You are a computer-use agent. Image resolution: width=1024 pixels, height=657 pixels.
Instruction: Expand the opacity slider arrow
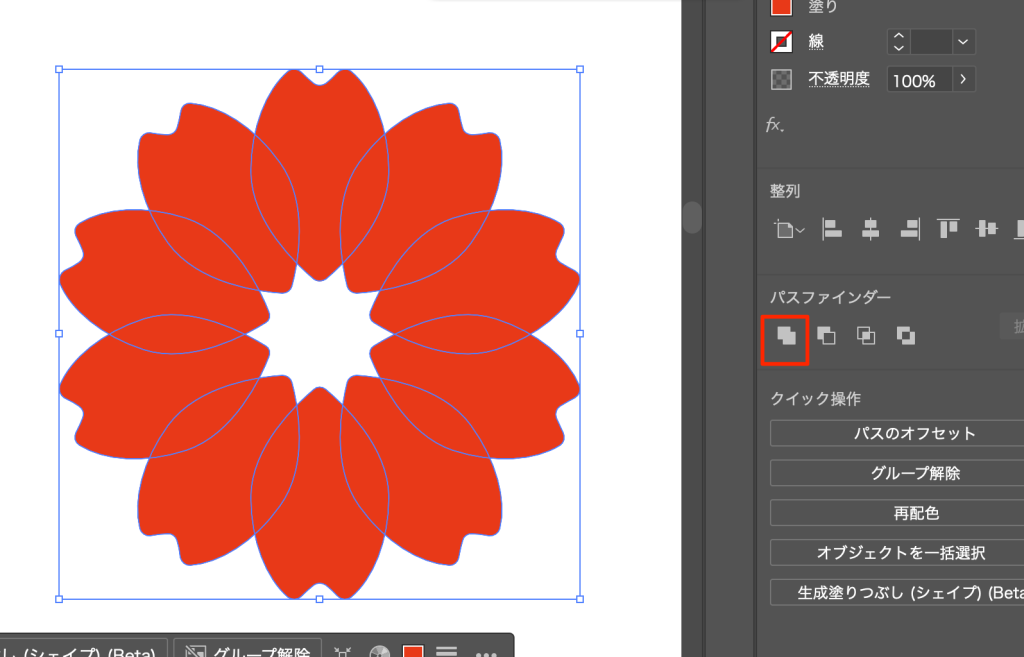point(963,80)
